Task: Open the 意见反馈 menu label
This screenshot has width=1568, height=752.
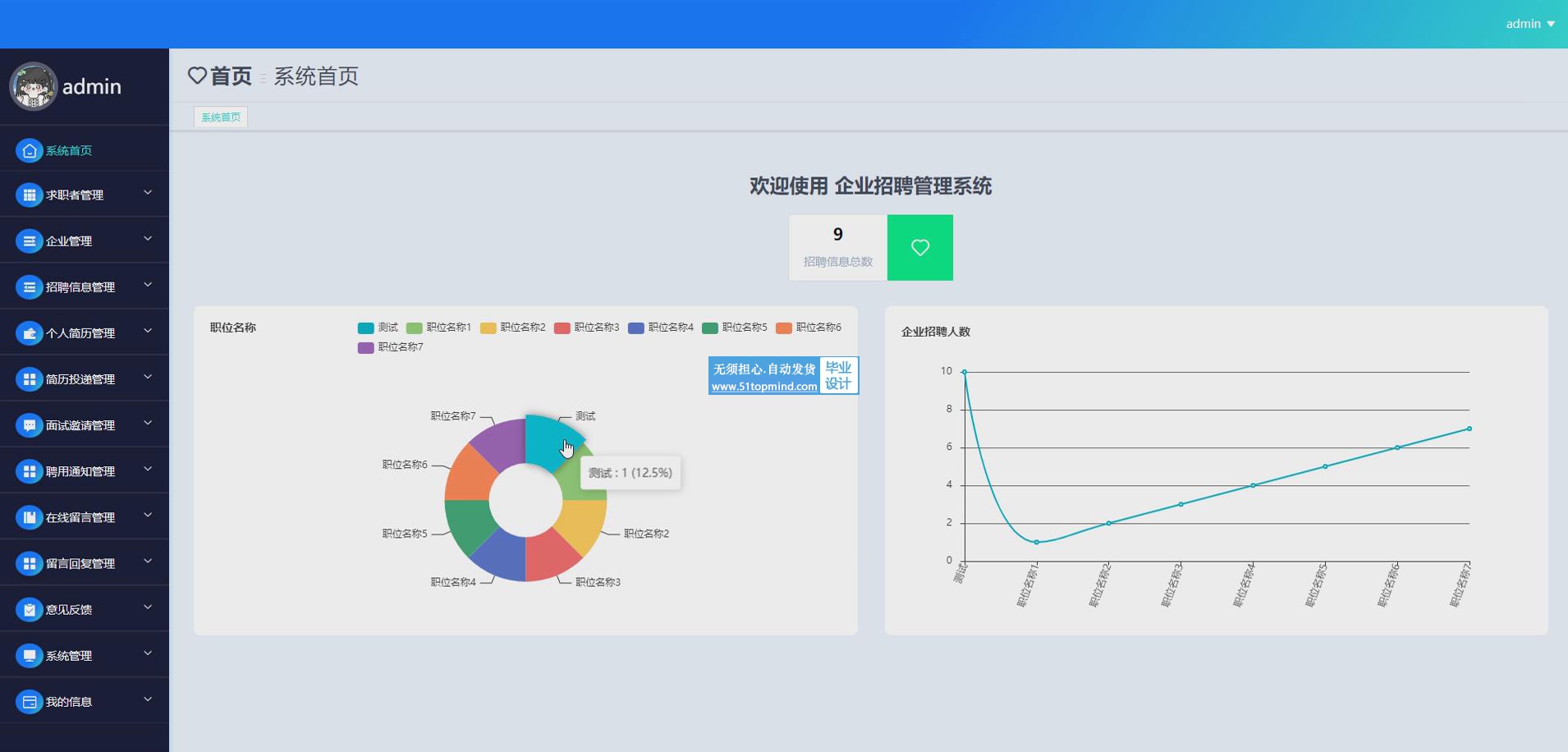Action: tap(69, 609)
